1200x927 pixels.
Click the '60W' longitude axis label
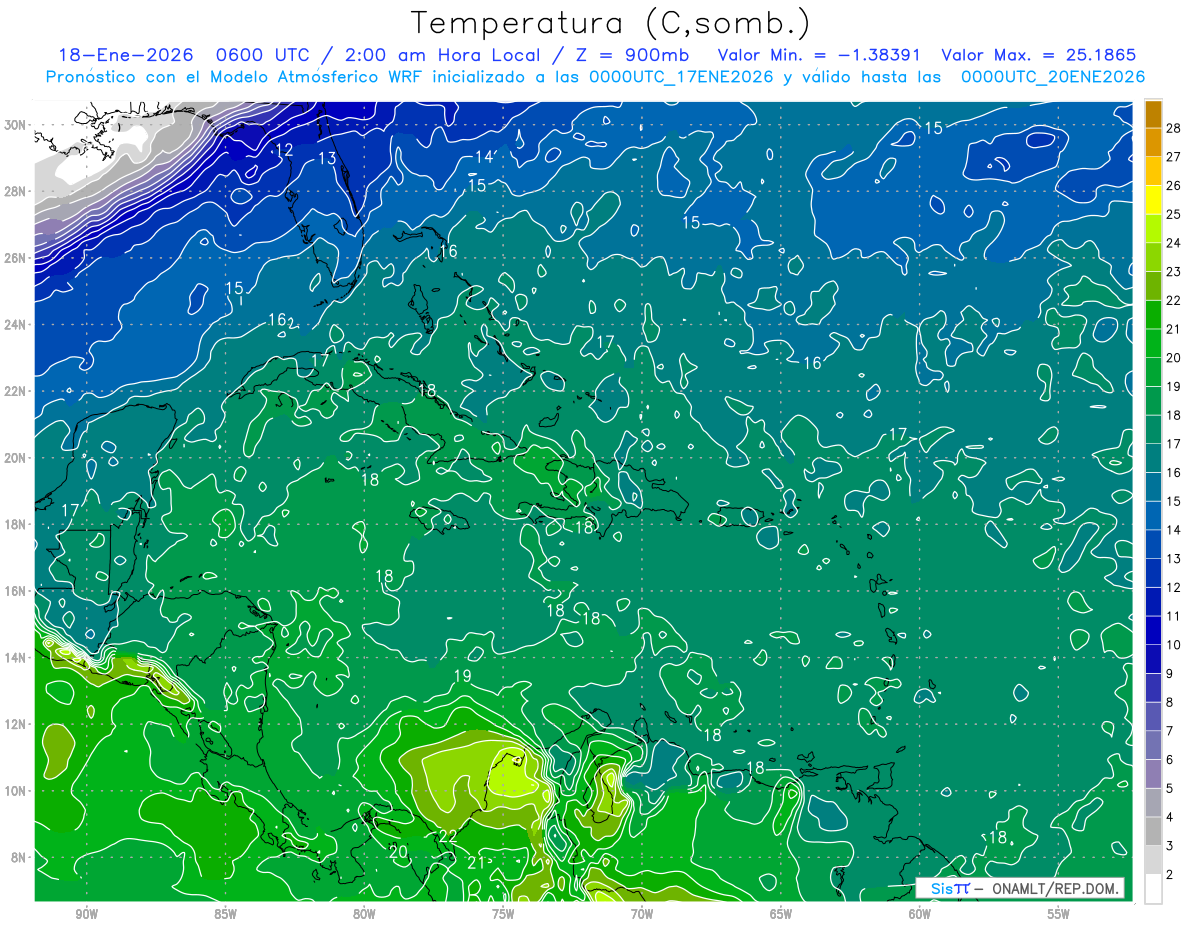click(x=920, y=915)
